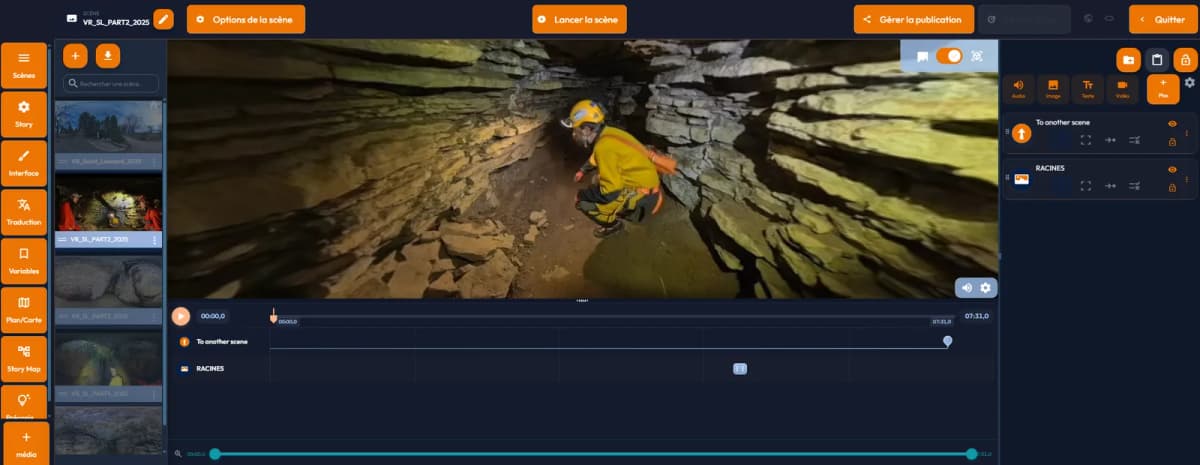Screen dimensions: 1200x465
Task: Open the Traduction sidebar panel
Action: point(24,211)
